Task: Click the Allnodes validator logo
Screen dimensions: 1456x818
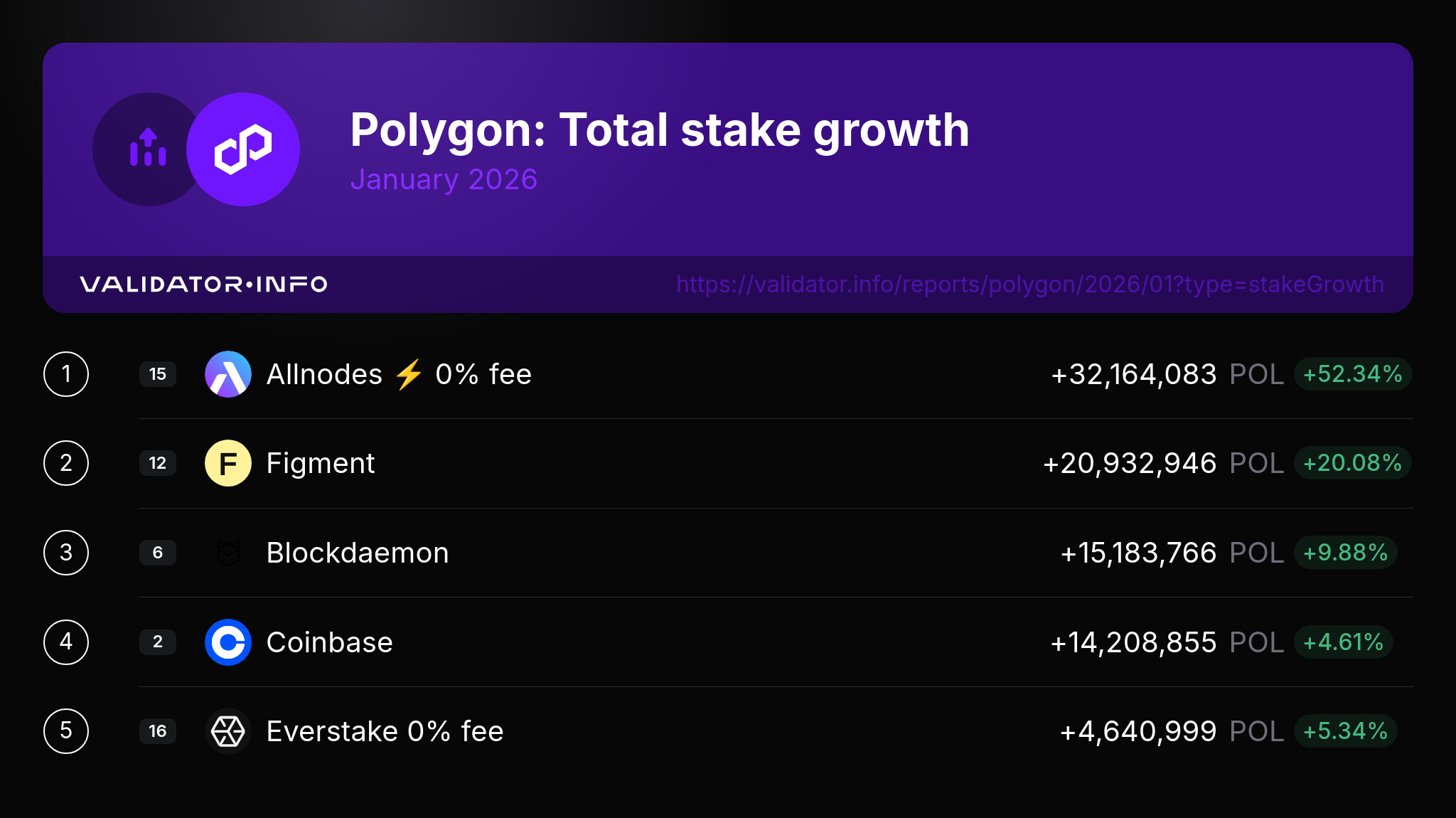Action: tap(228, 374)
